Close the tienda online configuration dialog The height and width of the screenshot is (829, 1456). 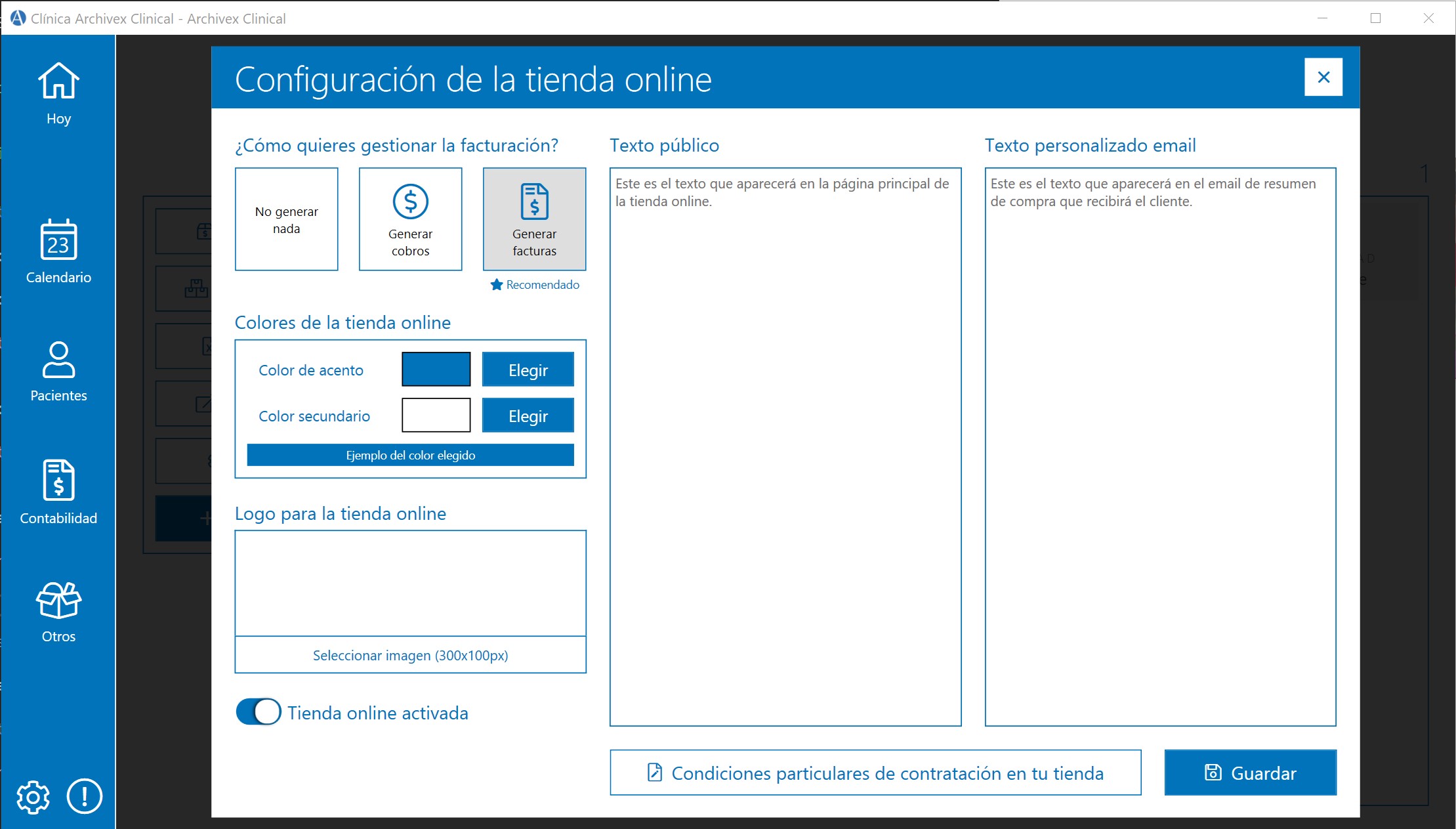pyautogui.click(x=1323, y=77)
